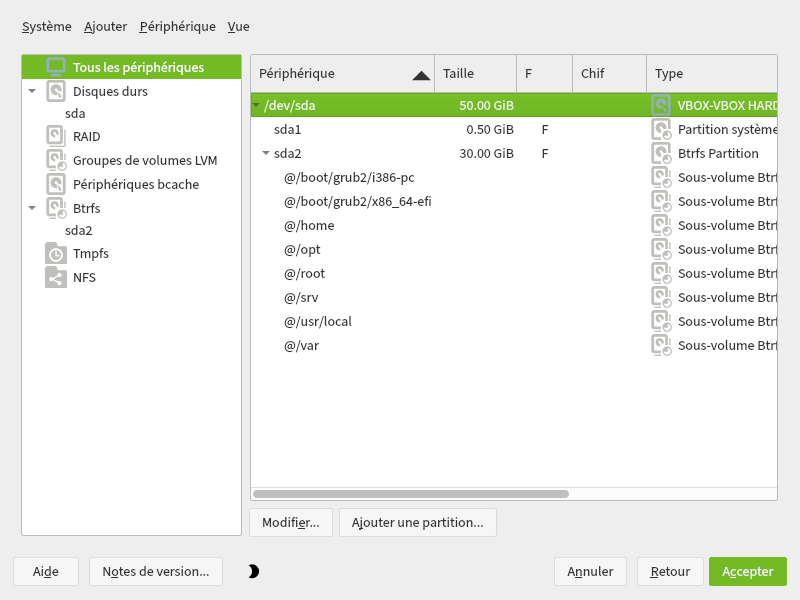Click the green Accepter button
The image size is (800, 600).
(747, 571)
